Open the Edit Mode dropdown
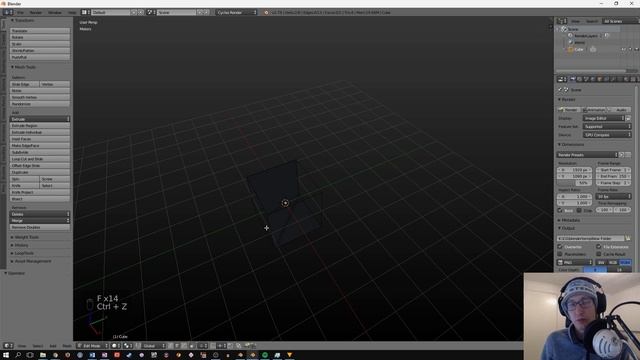This screenshot has height=360, width=640. tap(93, 346)
